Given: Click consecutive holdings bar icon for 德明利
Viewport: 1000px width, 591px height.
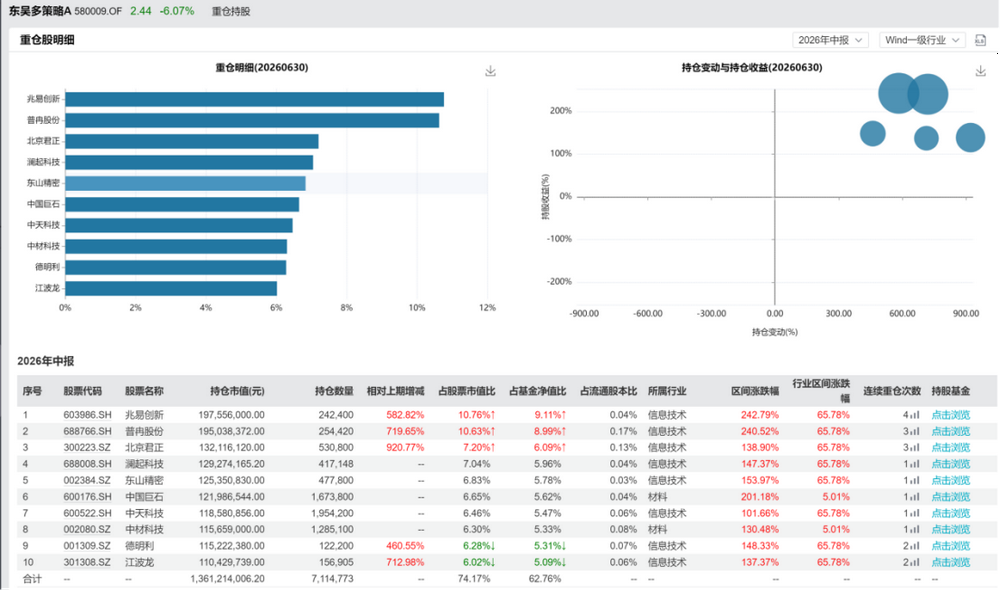Looking at the screenshot, I should coord(915,546).
